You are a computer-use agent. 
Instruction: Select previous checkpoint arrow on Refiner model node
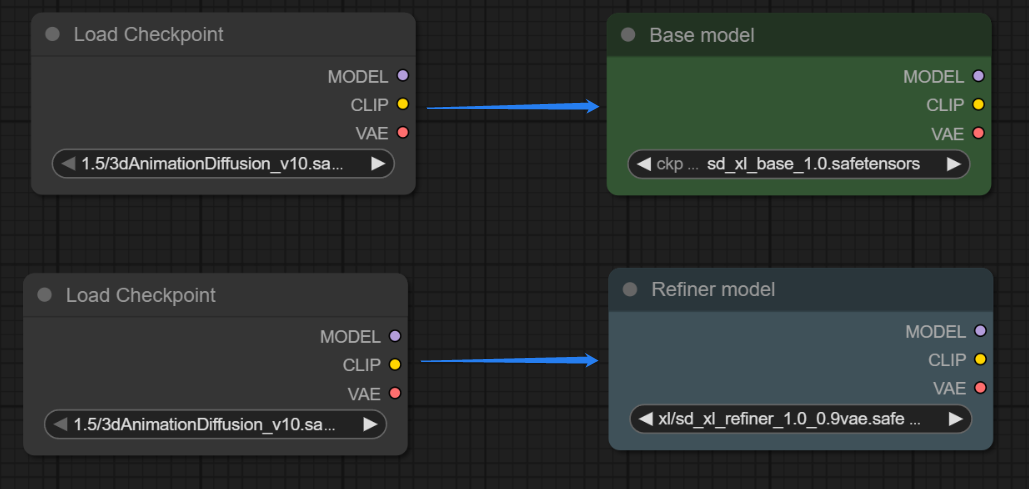pos(647,419)
